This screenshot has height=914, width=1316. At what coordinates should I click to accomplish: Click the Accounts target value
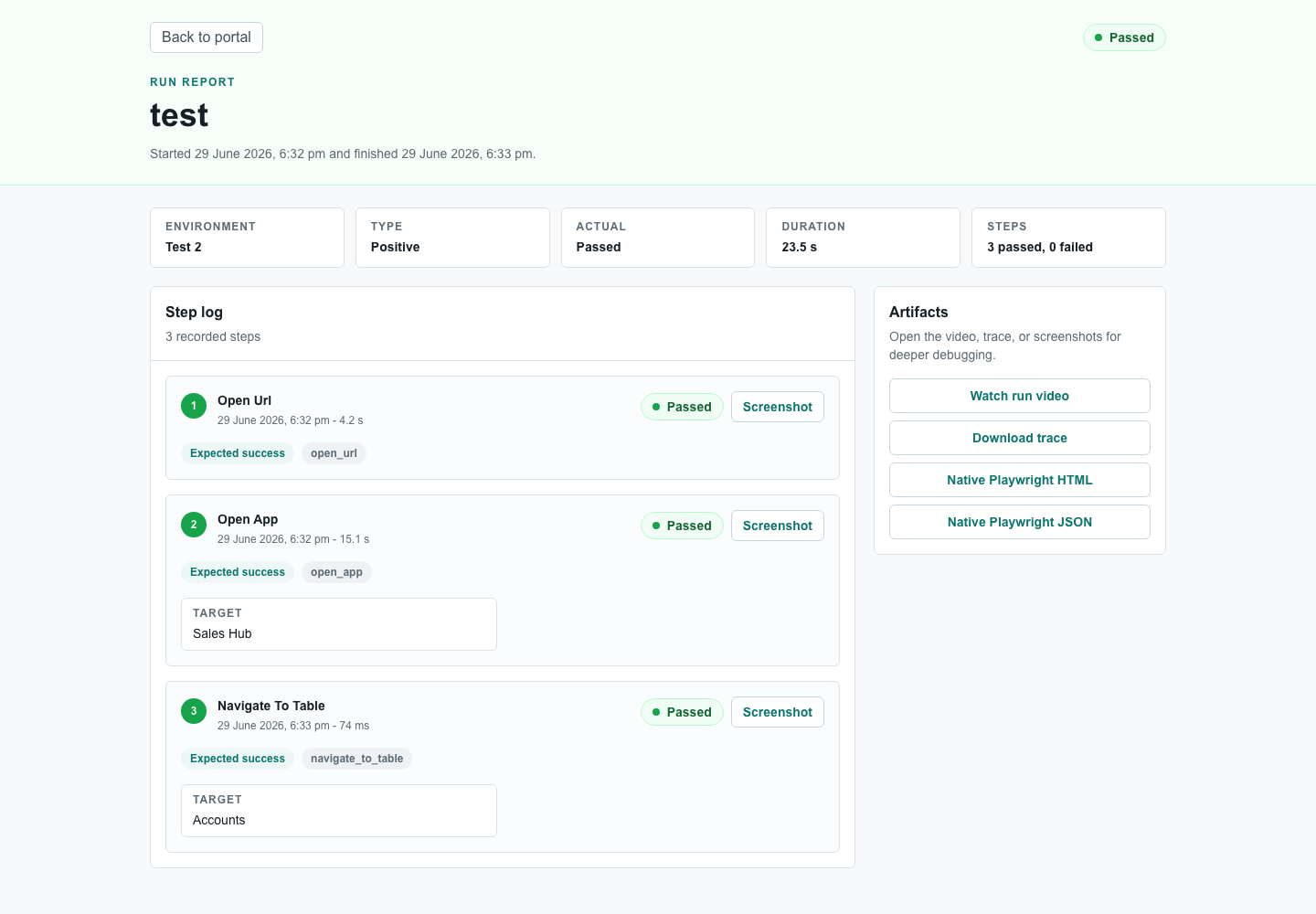click(219, 820)
